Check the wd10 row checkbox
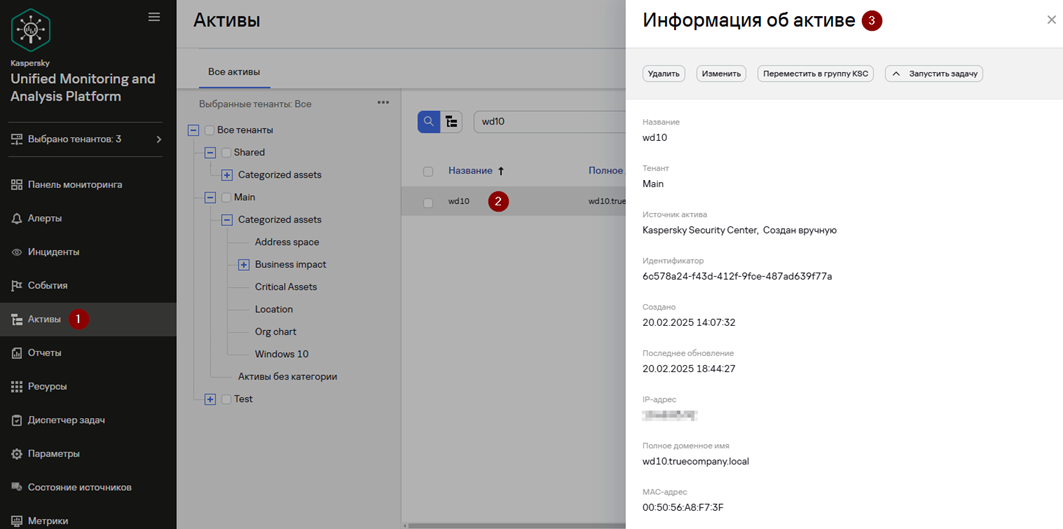1063x529 pixels. (x=428, y=202)
